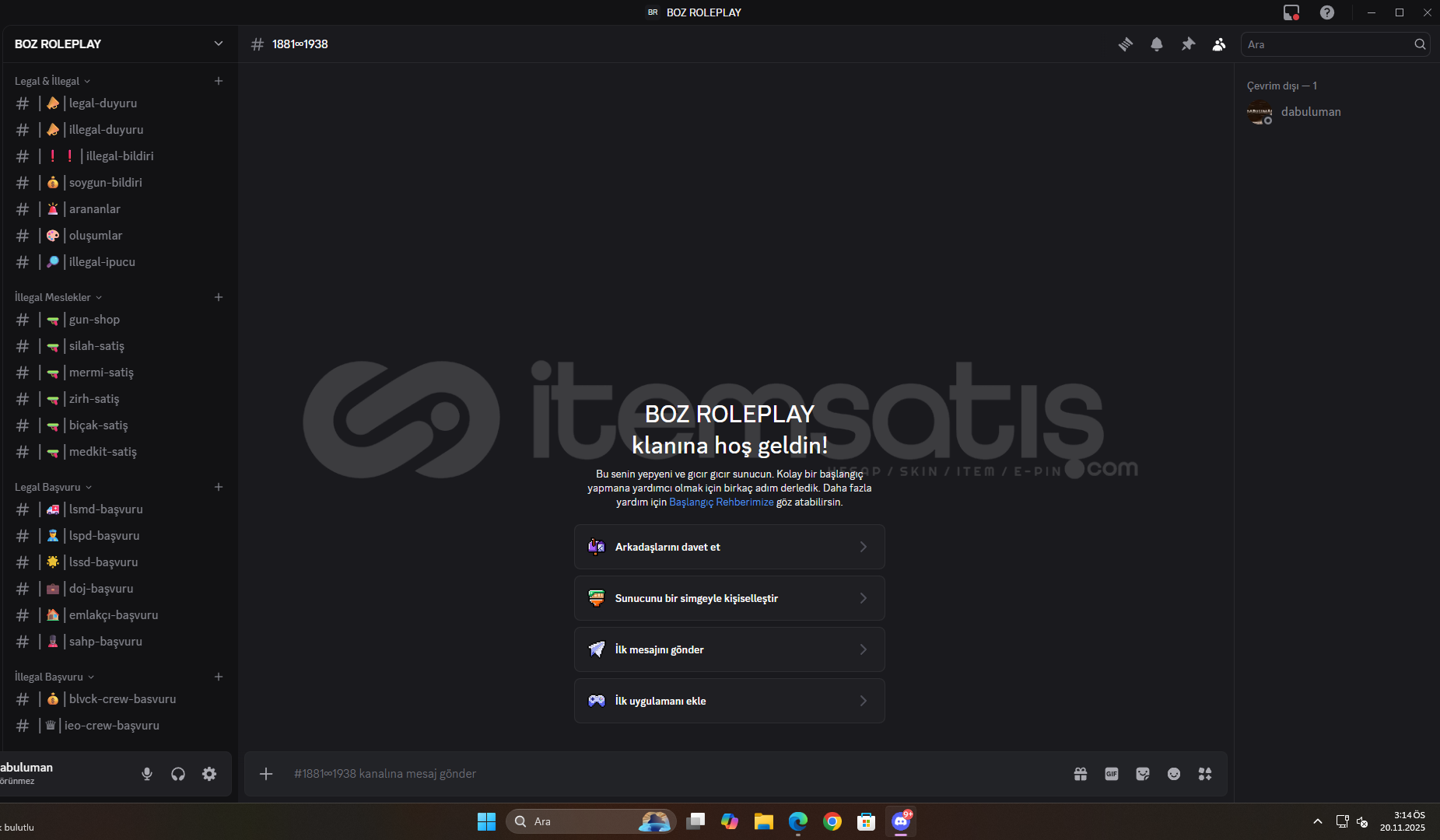Image resolution: width=1440 pixels, height=840 pixels.
Task: Open the lspd-başvuru channel
Action: click(119, 536)
